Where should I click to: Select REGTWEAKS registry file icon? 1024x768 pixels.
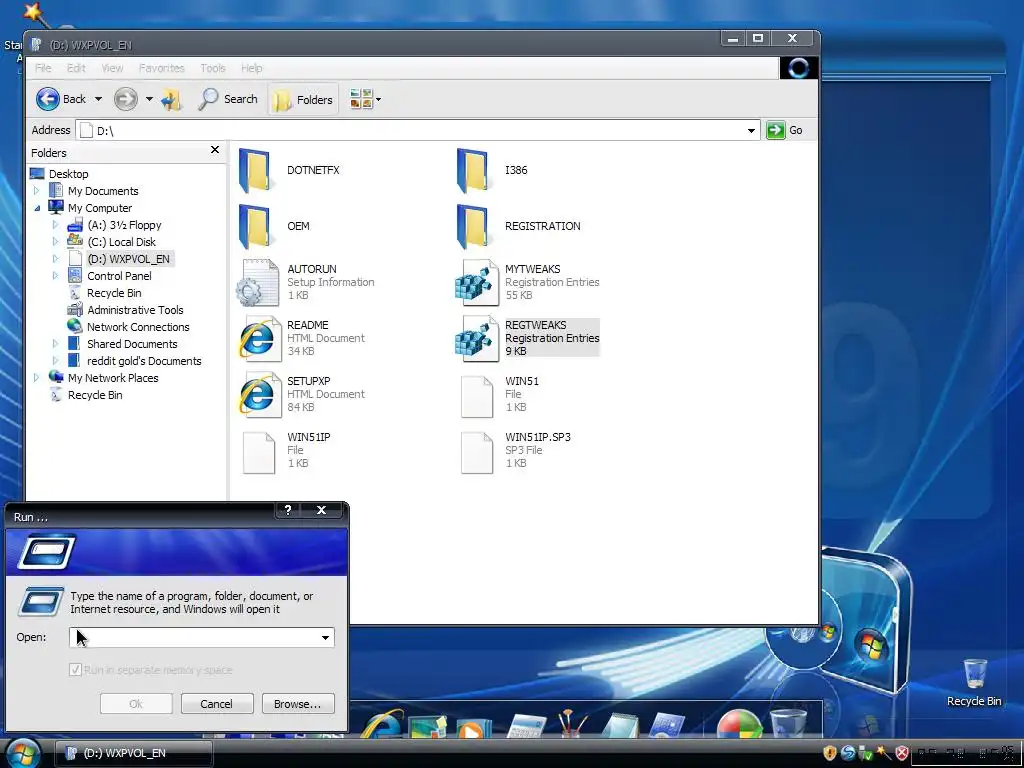click(x=476, y=338)
